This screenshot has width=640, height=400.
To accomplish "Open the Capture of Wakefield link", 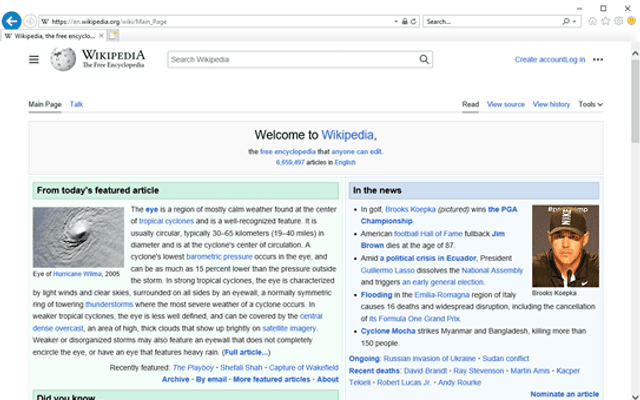I will [x=304, y=368].
